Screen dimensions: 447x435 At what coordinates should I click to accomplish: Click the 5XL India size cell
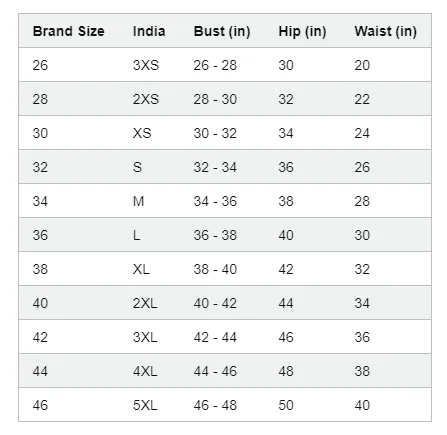(145, 405)
